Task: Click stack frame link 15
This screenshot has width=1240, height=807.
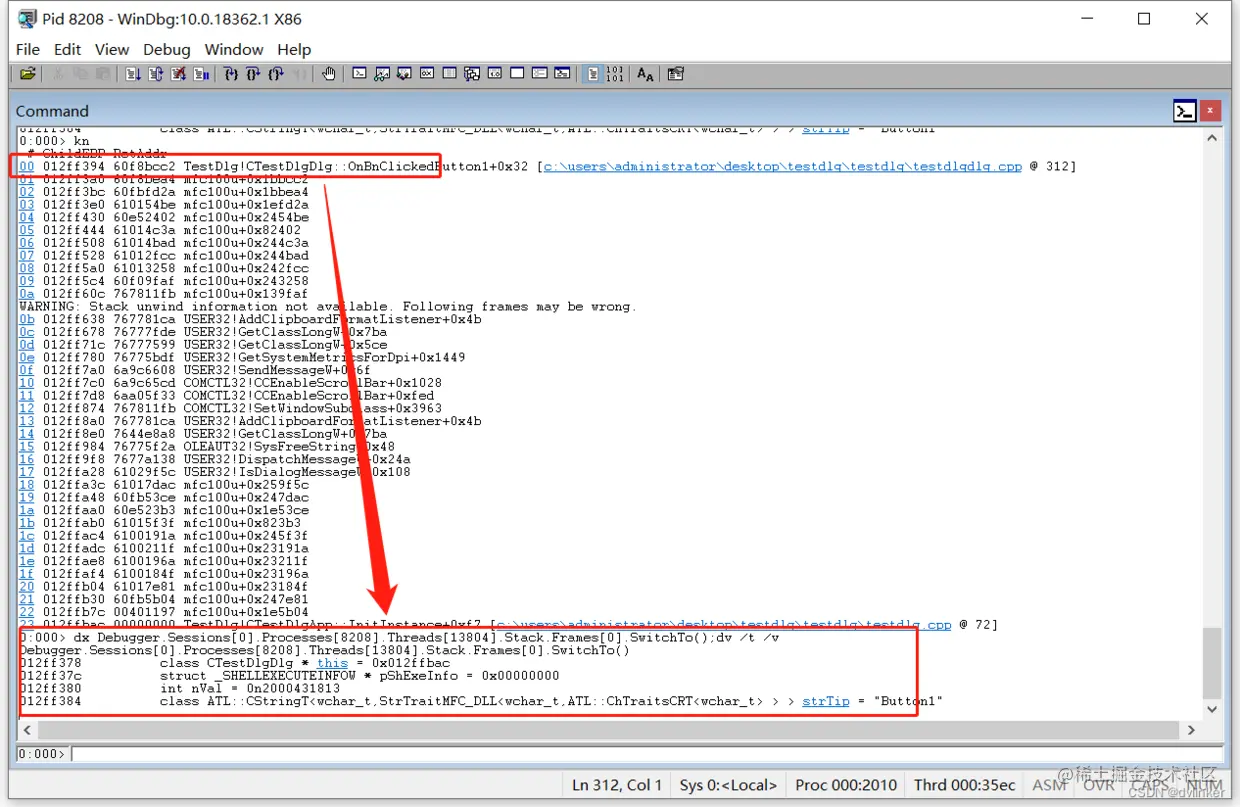Action: click(27, 447)
